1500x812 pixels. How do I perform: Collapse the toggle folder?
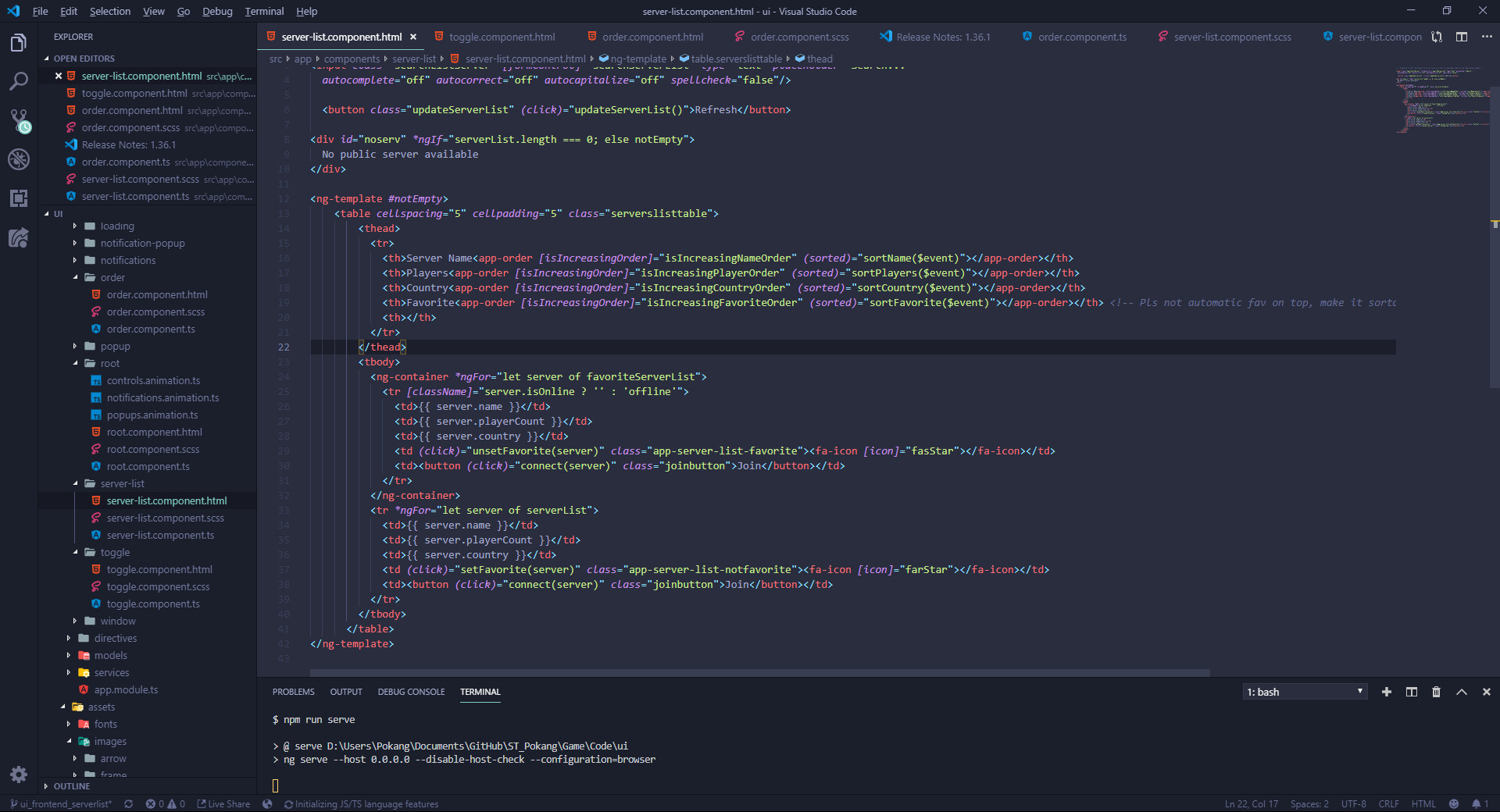click(x=115, y=553)
